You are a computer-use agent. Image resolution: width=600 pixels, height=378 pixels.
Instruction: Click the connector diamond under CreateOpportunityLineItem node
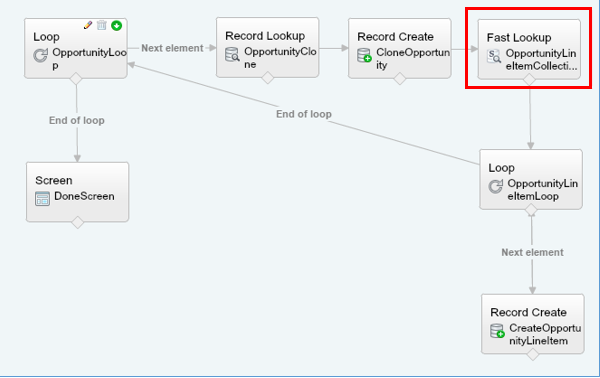(x=533, y=354)
